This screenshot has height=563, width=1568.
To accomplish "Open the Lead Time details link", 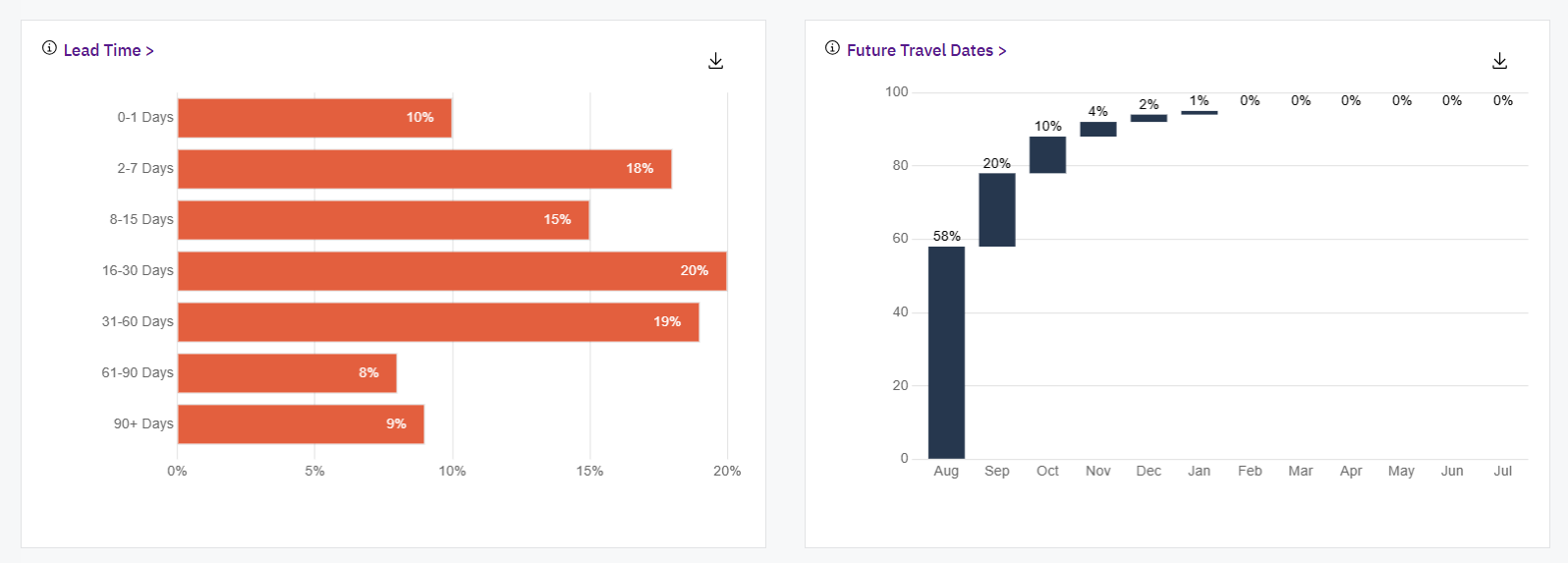I will (x=108, y=50).
